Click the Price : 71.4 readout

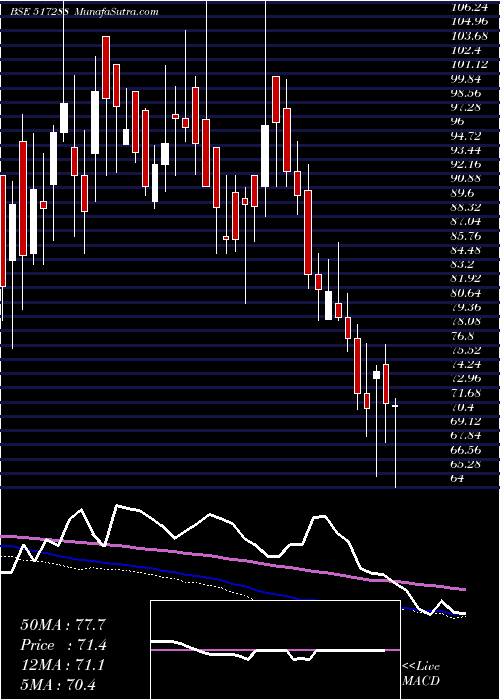point(63,645)
